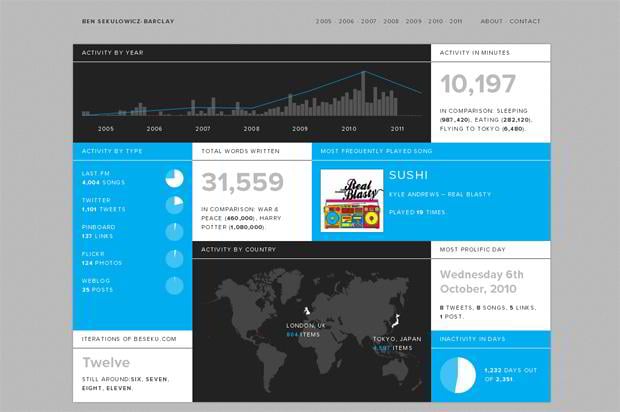Click the Pinboard pie chart icon
Viewport: 620px width, 412px height.
(174, 231)
